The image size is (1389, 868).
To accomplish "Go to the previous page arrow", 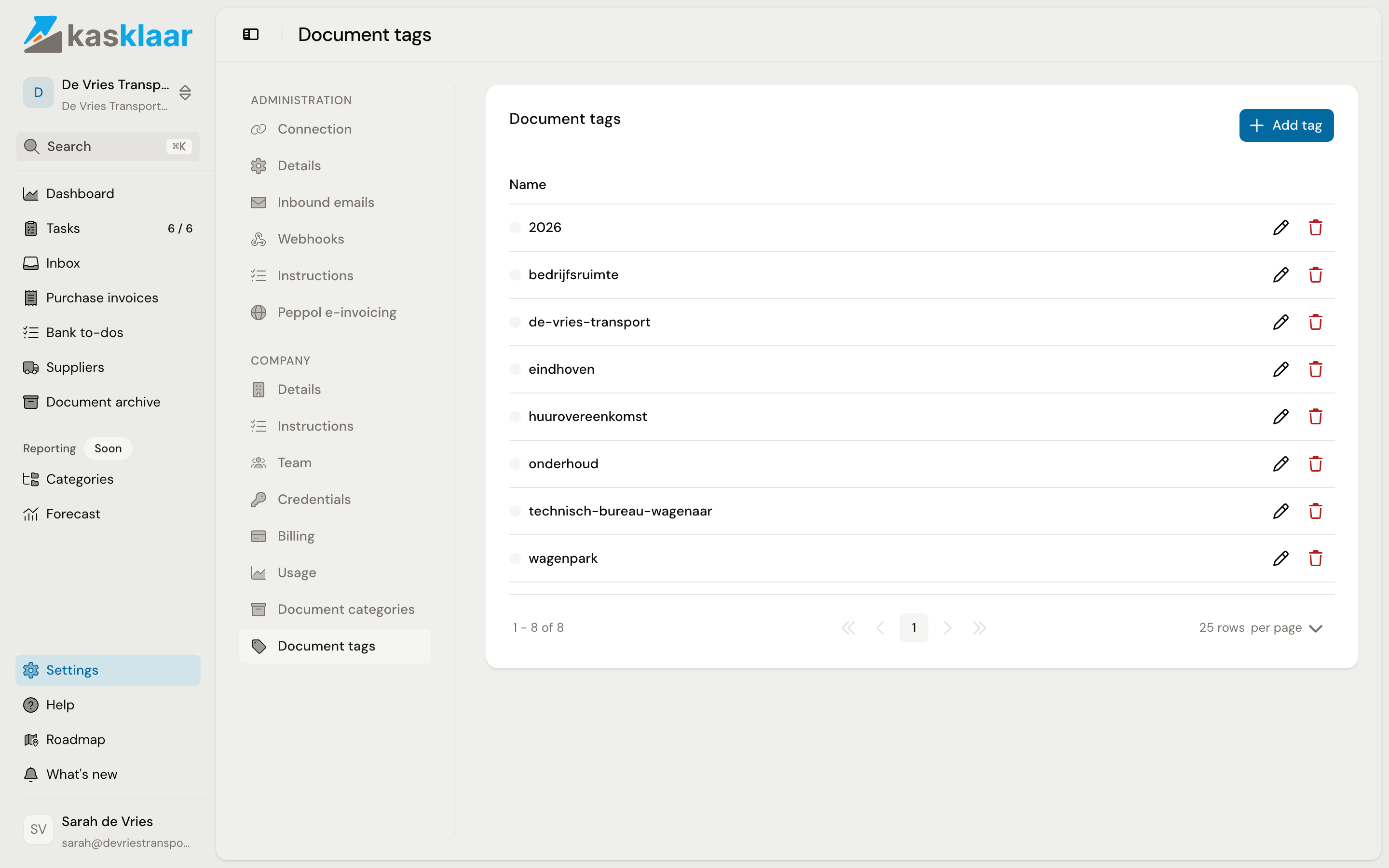I will click(881, 628).
